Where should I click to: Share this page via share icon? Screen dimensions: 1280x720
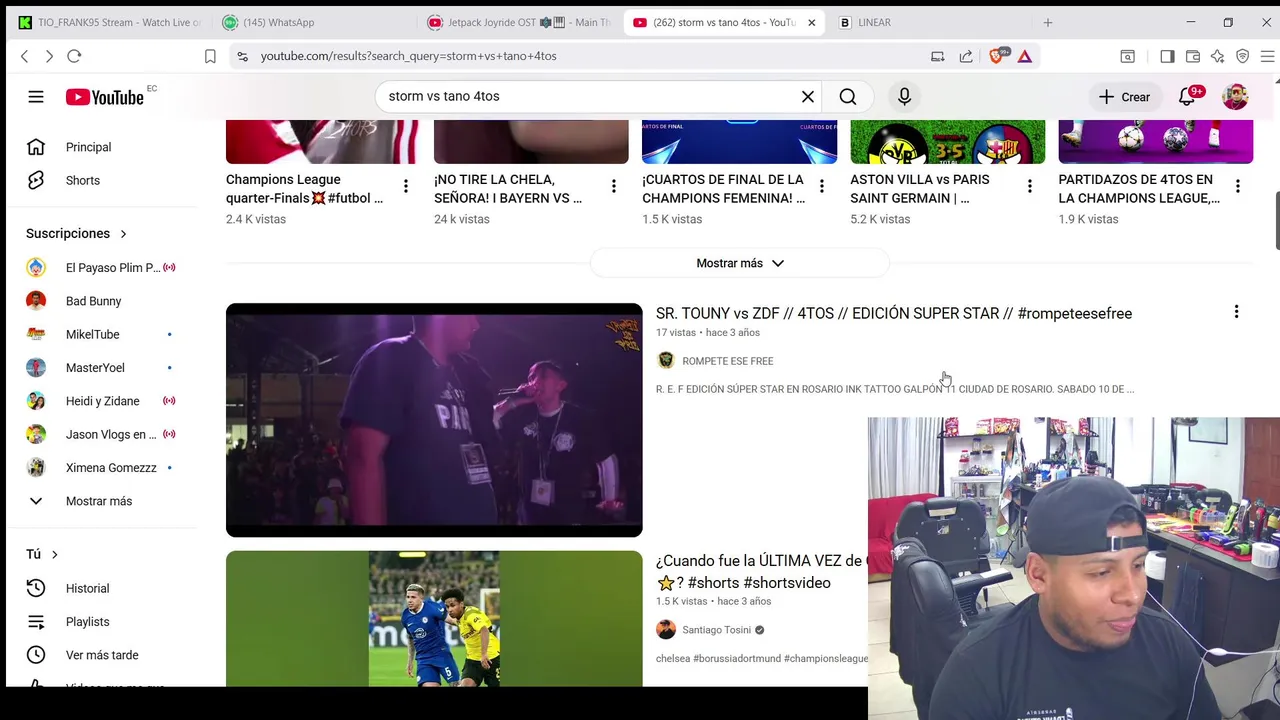coord(966,56)
